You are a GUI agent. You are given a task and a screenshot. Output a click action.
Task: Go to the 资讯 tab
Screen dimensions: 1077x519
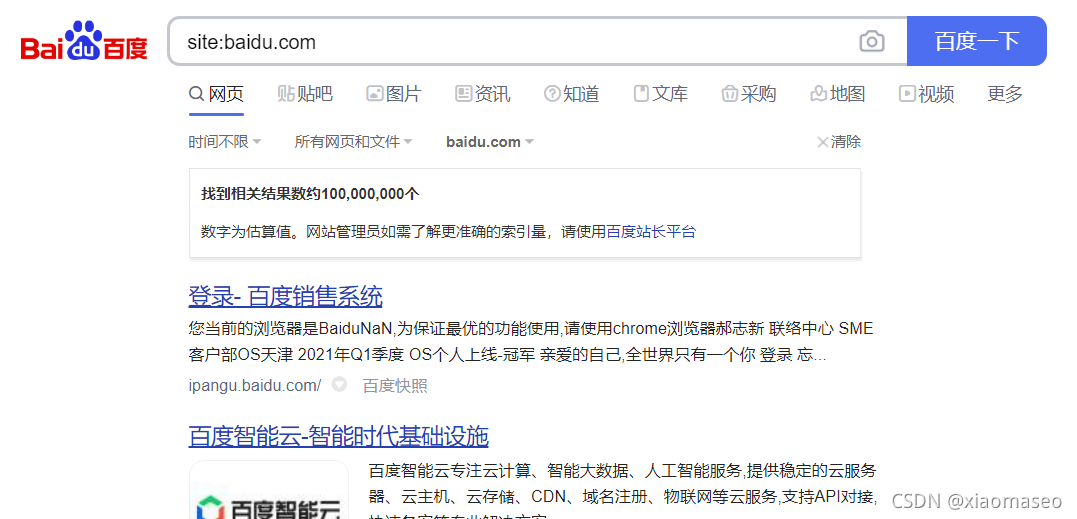pyautogui.click(x=483, y=94)
